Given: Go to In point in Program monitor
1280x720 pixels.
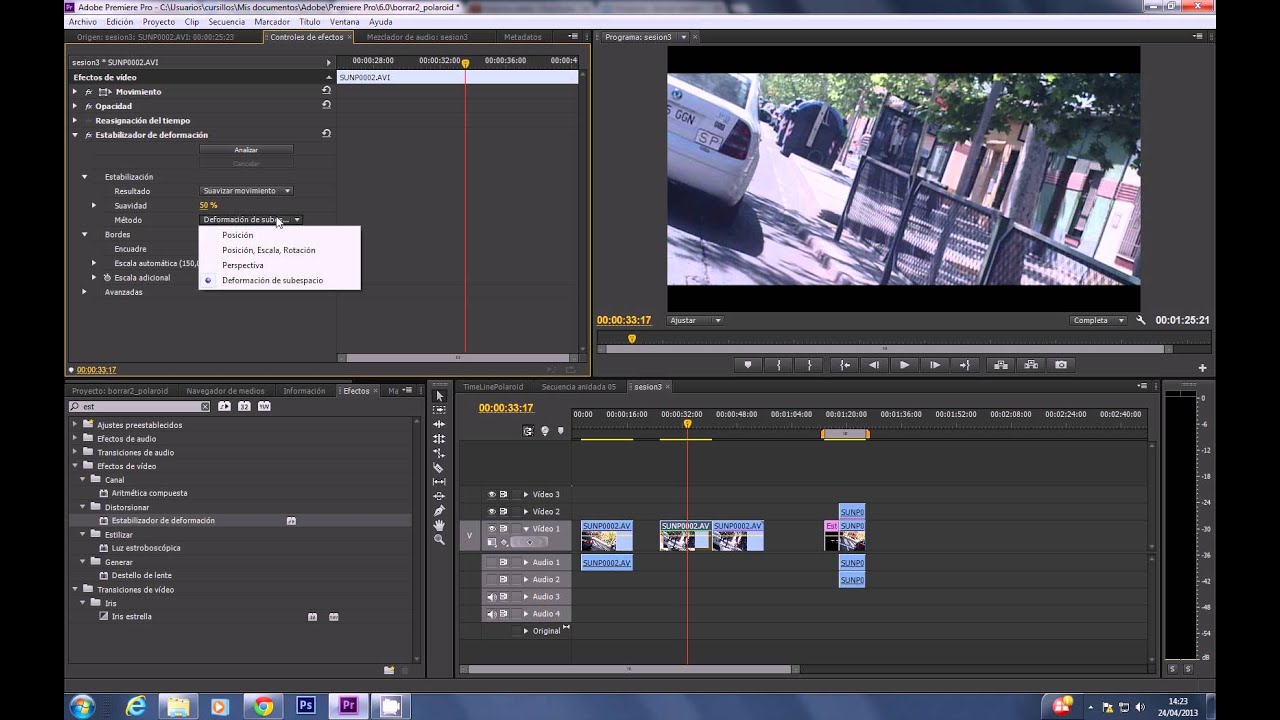Looking at the screenshot, I should coord(845,365).
